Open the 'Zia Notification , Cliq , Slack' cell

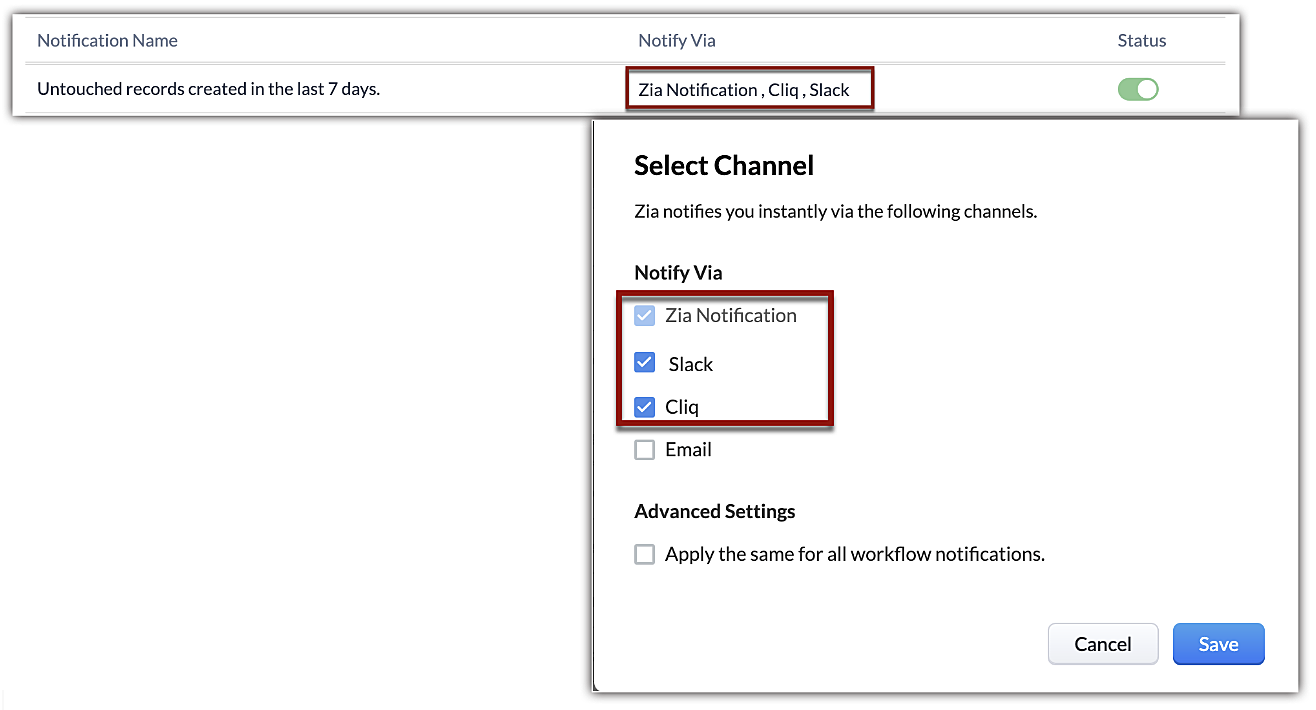click(x=744, y=90)
